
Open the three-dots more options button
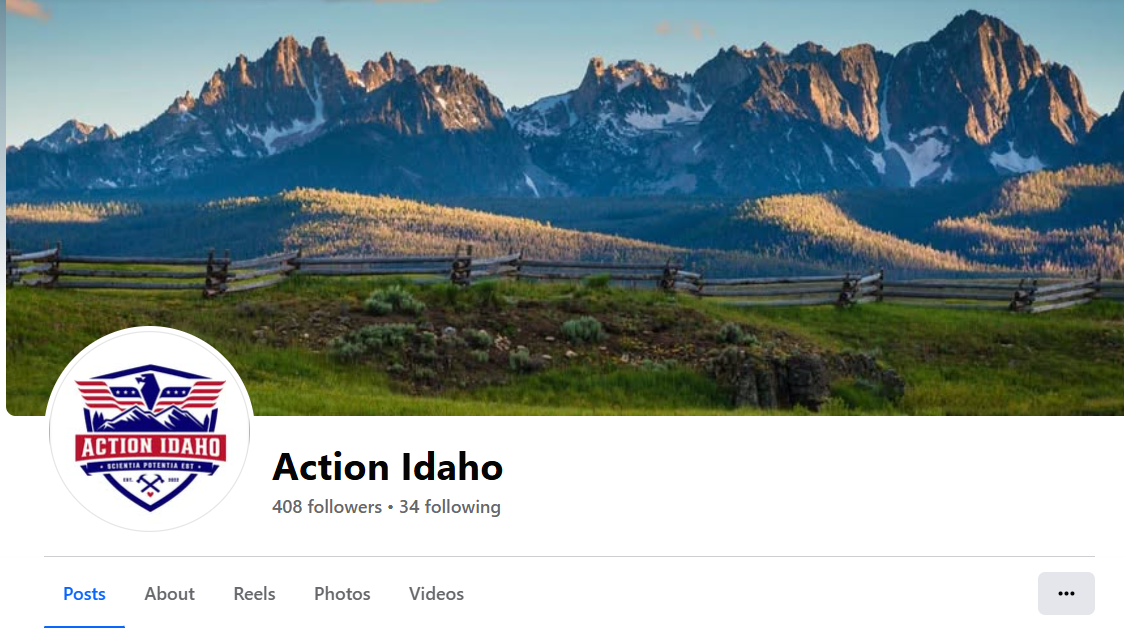1066,594
